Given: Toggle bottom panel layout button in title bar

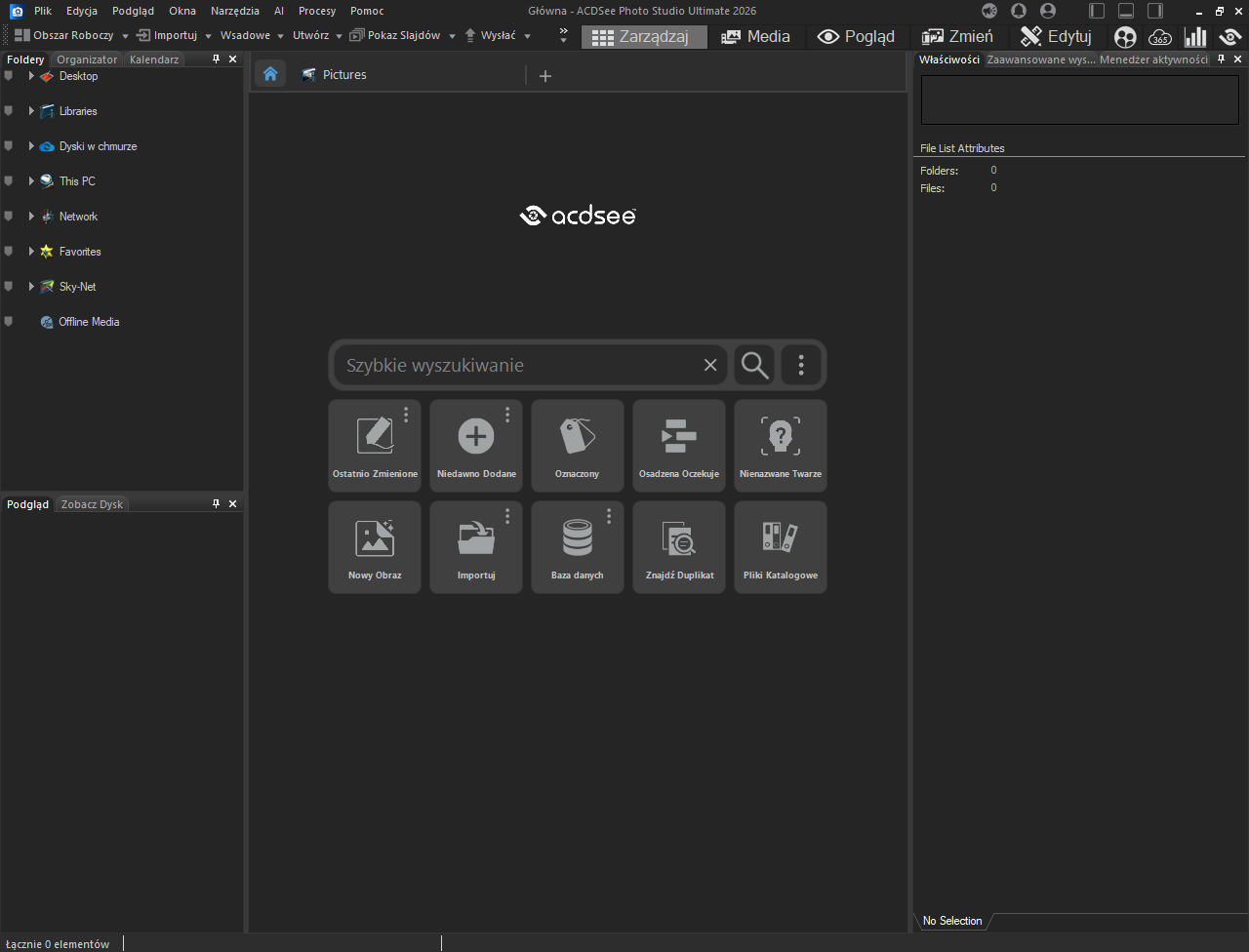Looking at the screenshot, I should [1126, 11].
